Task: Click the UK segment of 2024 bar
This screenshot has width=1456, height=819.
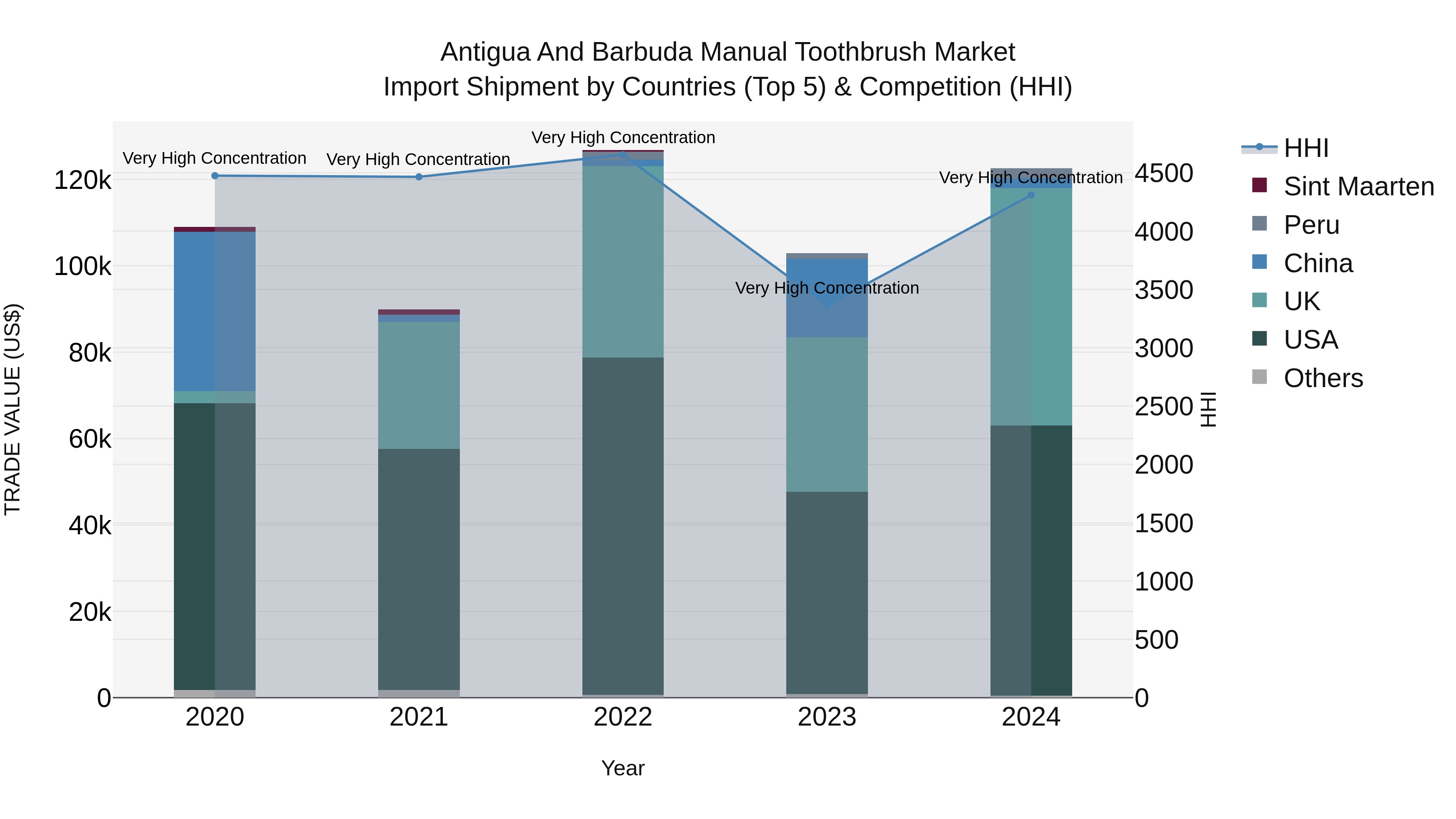Action: coord(1031,307)
